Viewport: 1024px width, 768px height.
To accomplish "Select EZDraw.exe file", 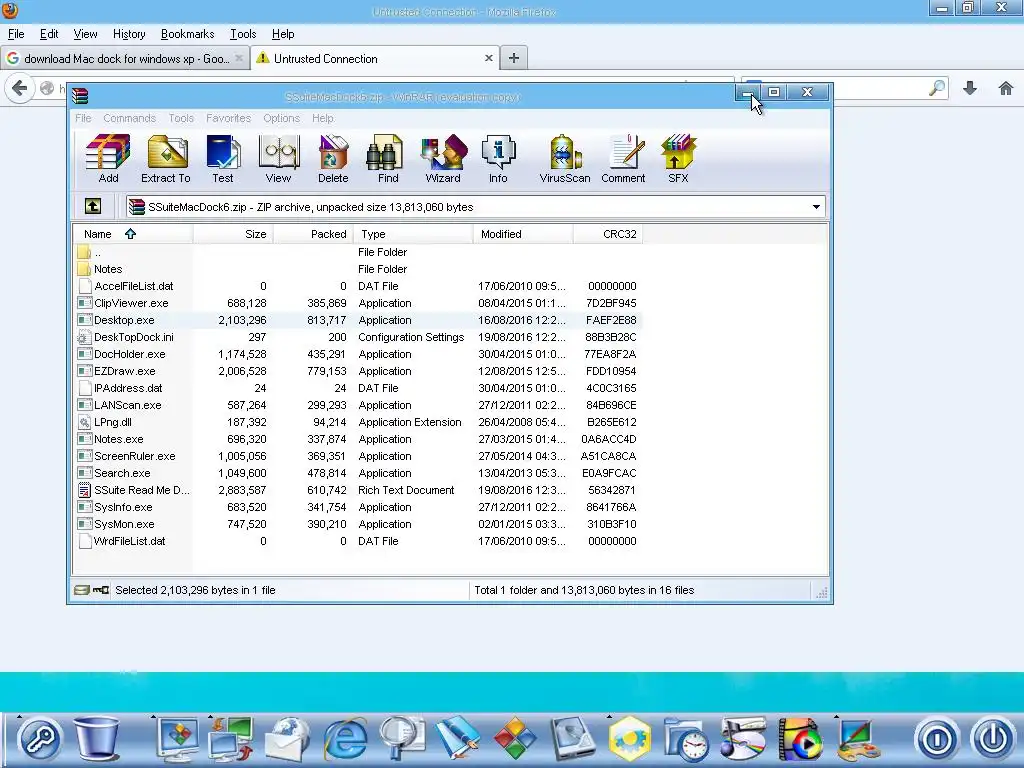I will (358, 371).
